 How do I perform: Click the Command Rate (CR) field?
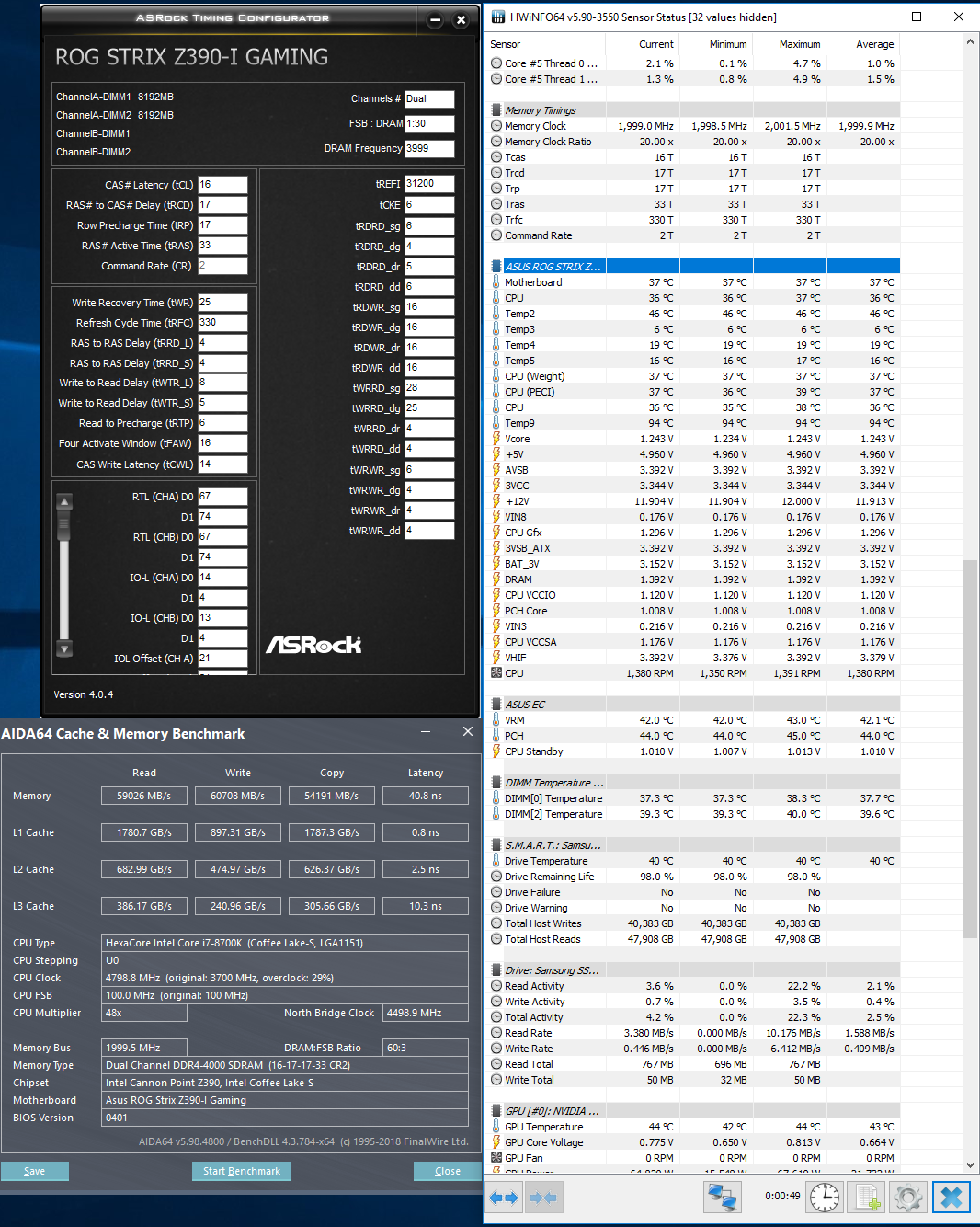pos(222,266)
